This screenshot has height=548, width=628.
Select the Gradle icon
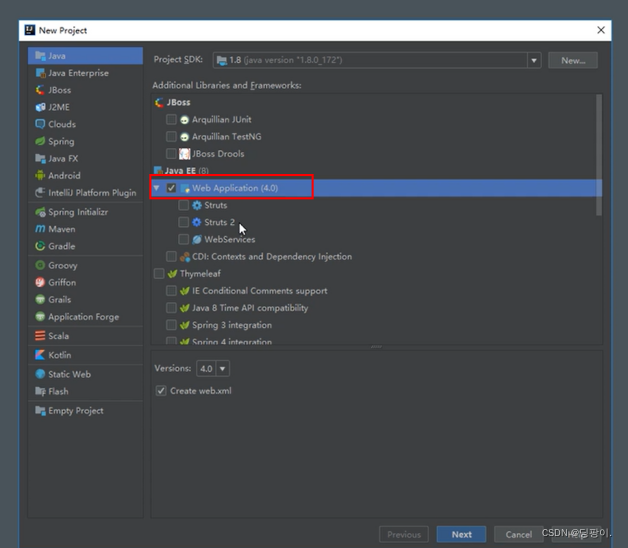pos(40,246)
